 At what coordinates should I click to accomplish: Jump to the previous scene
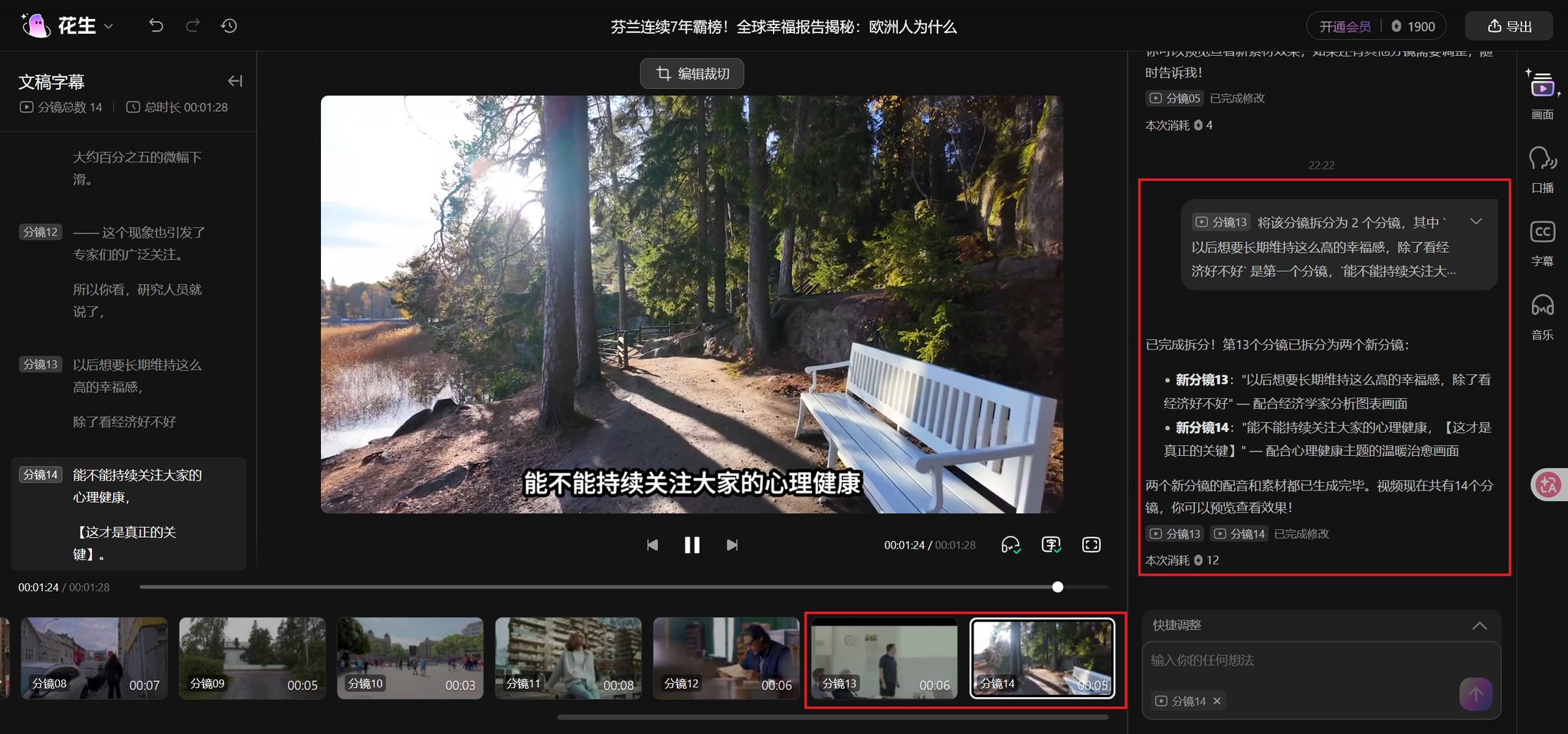click(x=652, y=545)
